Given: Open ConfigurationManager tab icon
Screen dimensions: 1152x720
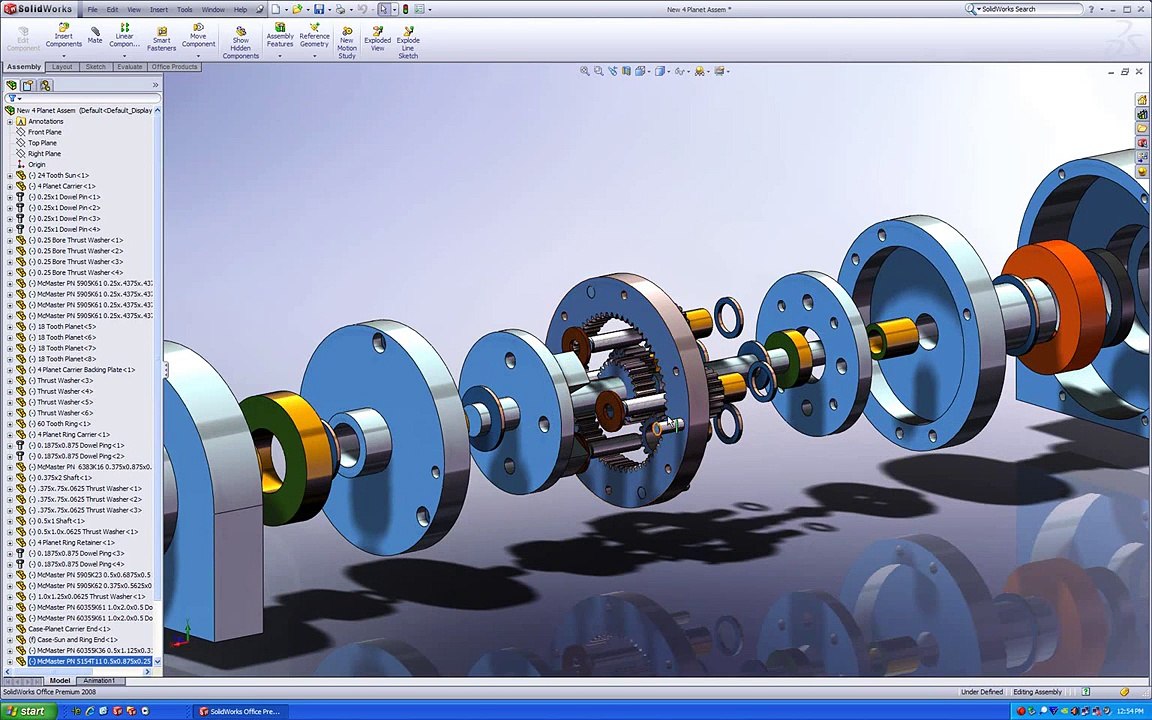Looking at the screenshot, I should (45, 85).
